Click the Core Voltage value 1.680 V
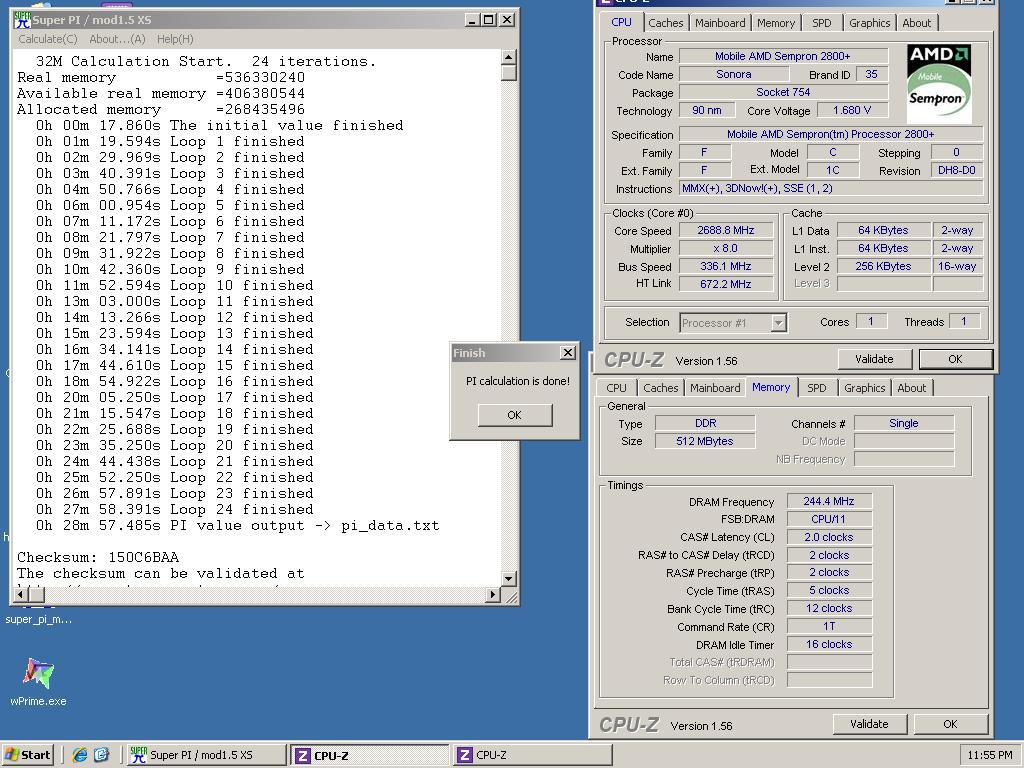The image size is (1024, 768). 852,110
